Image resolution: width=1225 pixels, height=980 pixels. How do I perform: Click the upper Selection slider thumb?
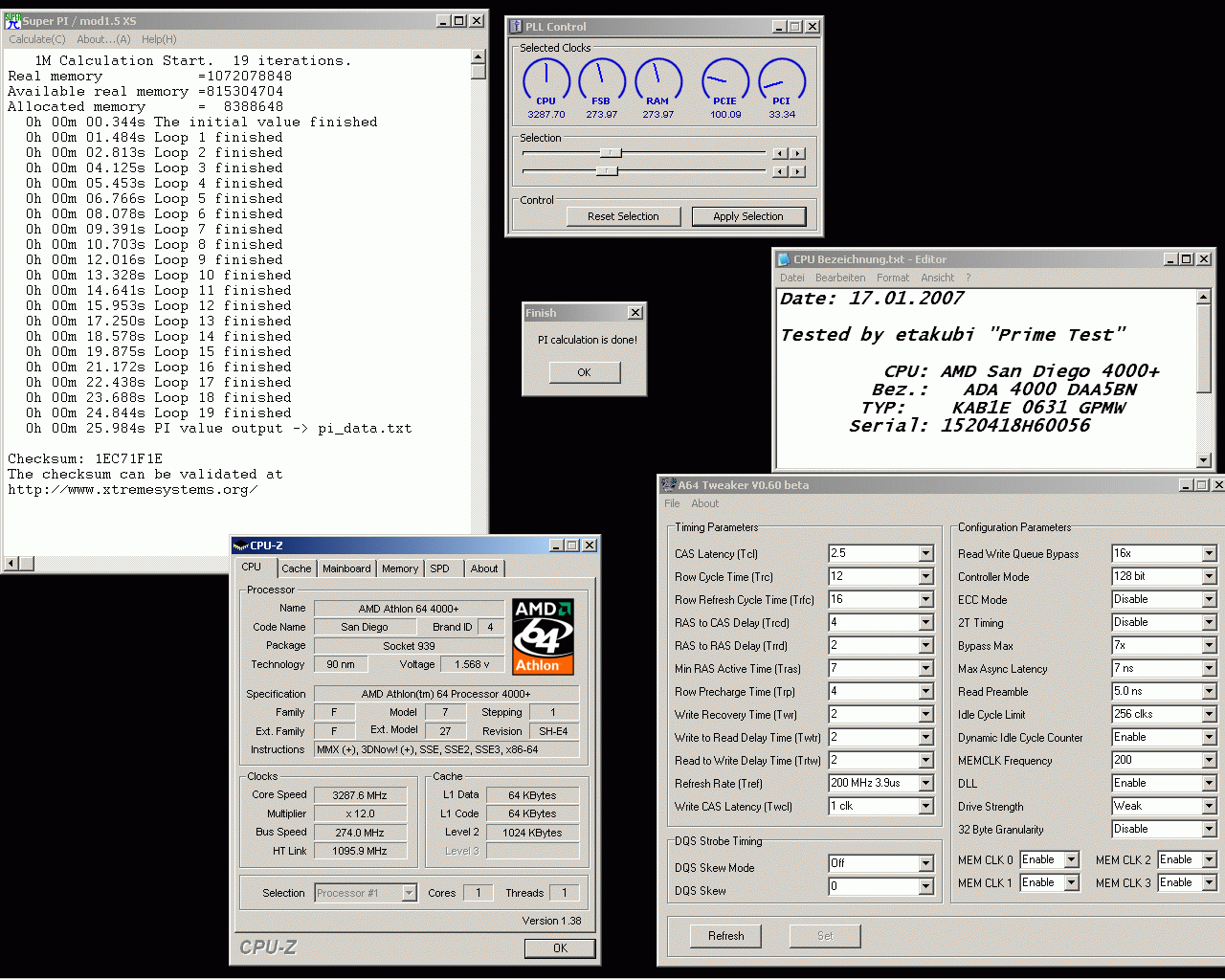611,153
